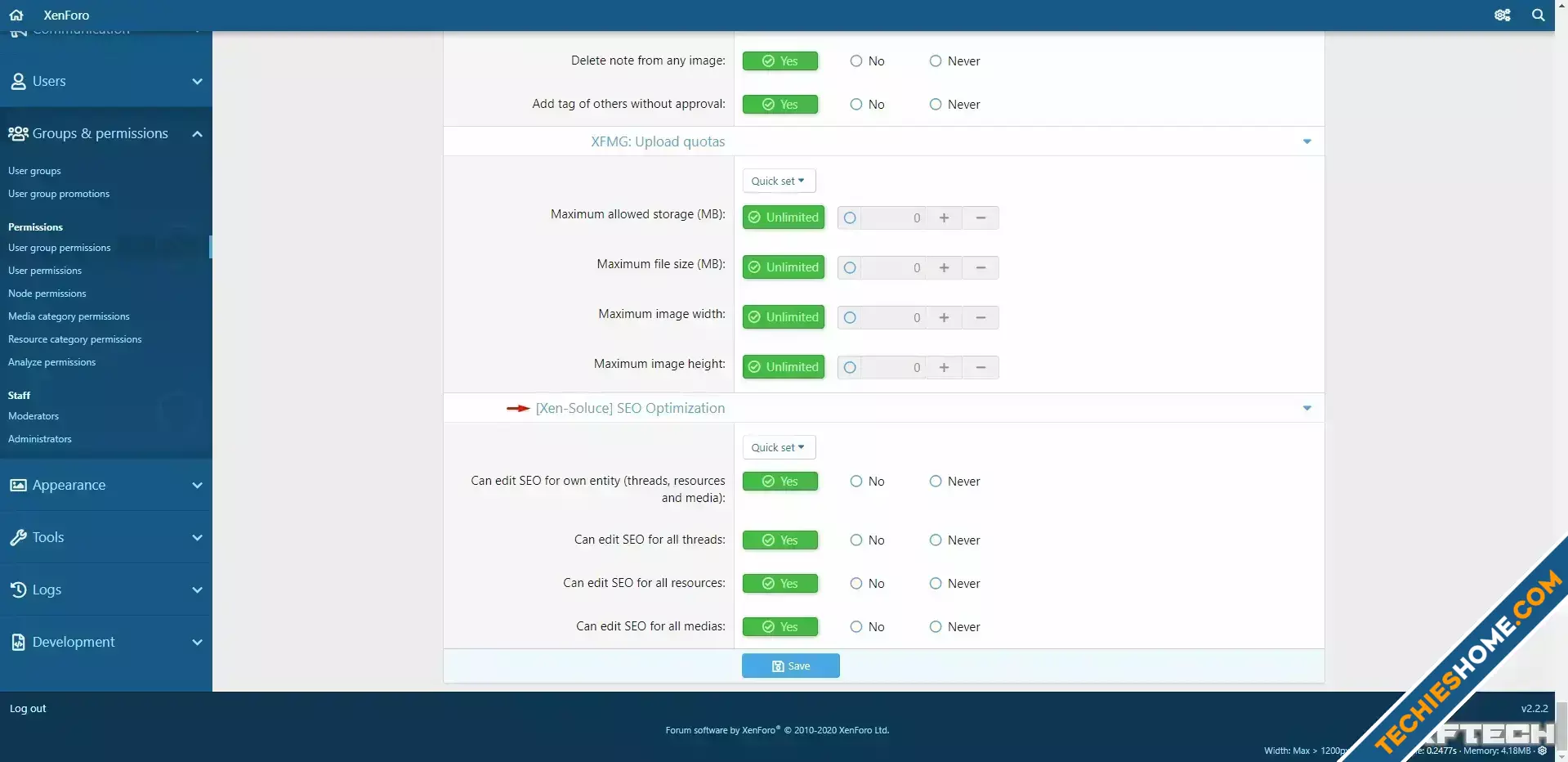Click the Appearance image icon
This screenshot has width=1568, height=762.
coord(18,485)
